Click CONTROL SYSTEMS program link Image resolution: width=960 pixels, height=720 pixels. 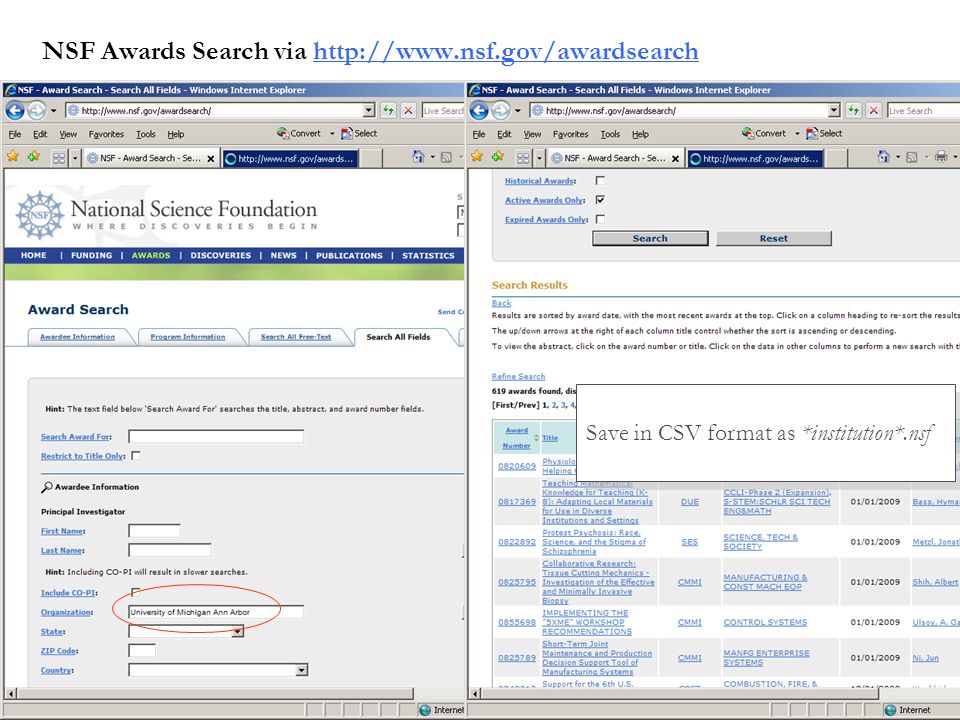(x=765, y=622)
